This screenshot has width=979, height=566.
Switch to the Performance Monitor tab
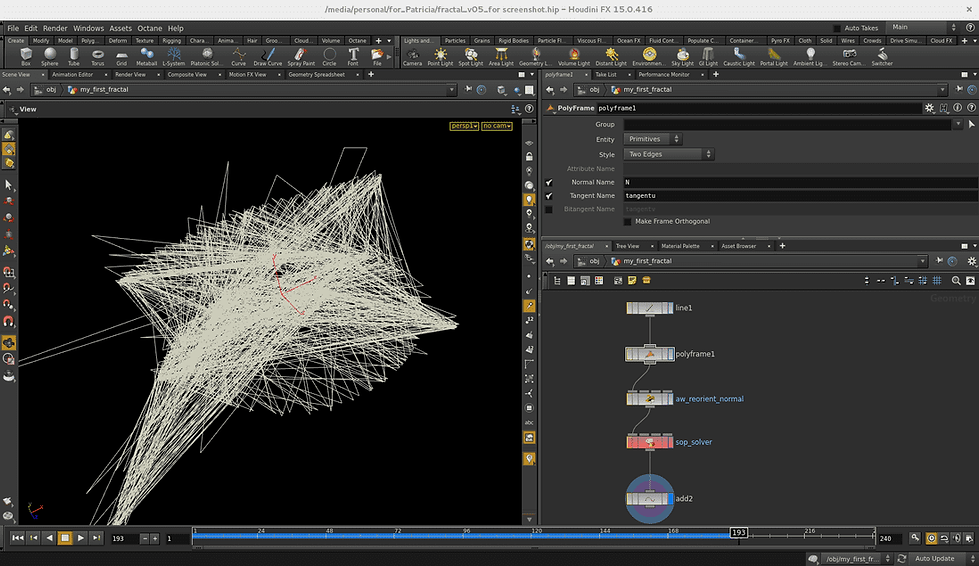664,74
